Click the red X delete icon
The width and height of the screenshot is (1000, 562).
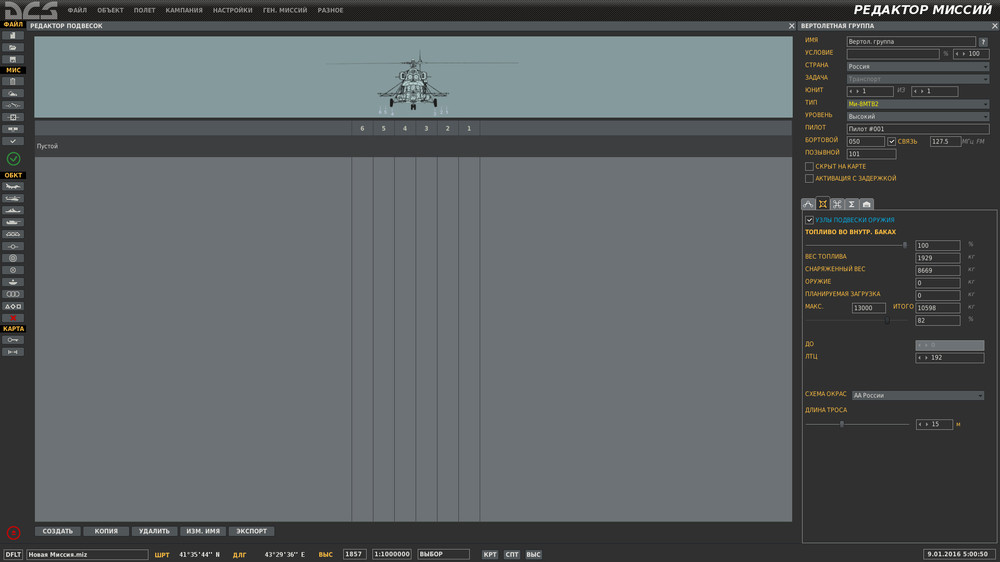pos(13,318)
